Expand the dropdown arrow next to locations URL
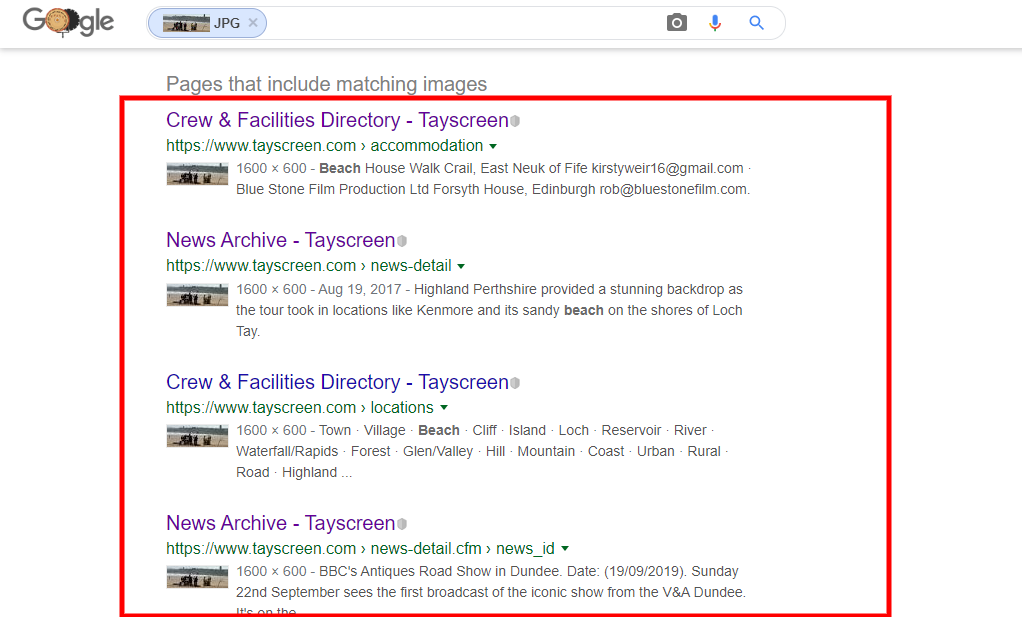Viewport: 1022px width, 617px height. [444, 408]
